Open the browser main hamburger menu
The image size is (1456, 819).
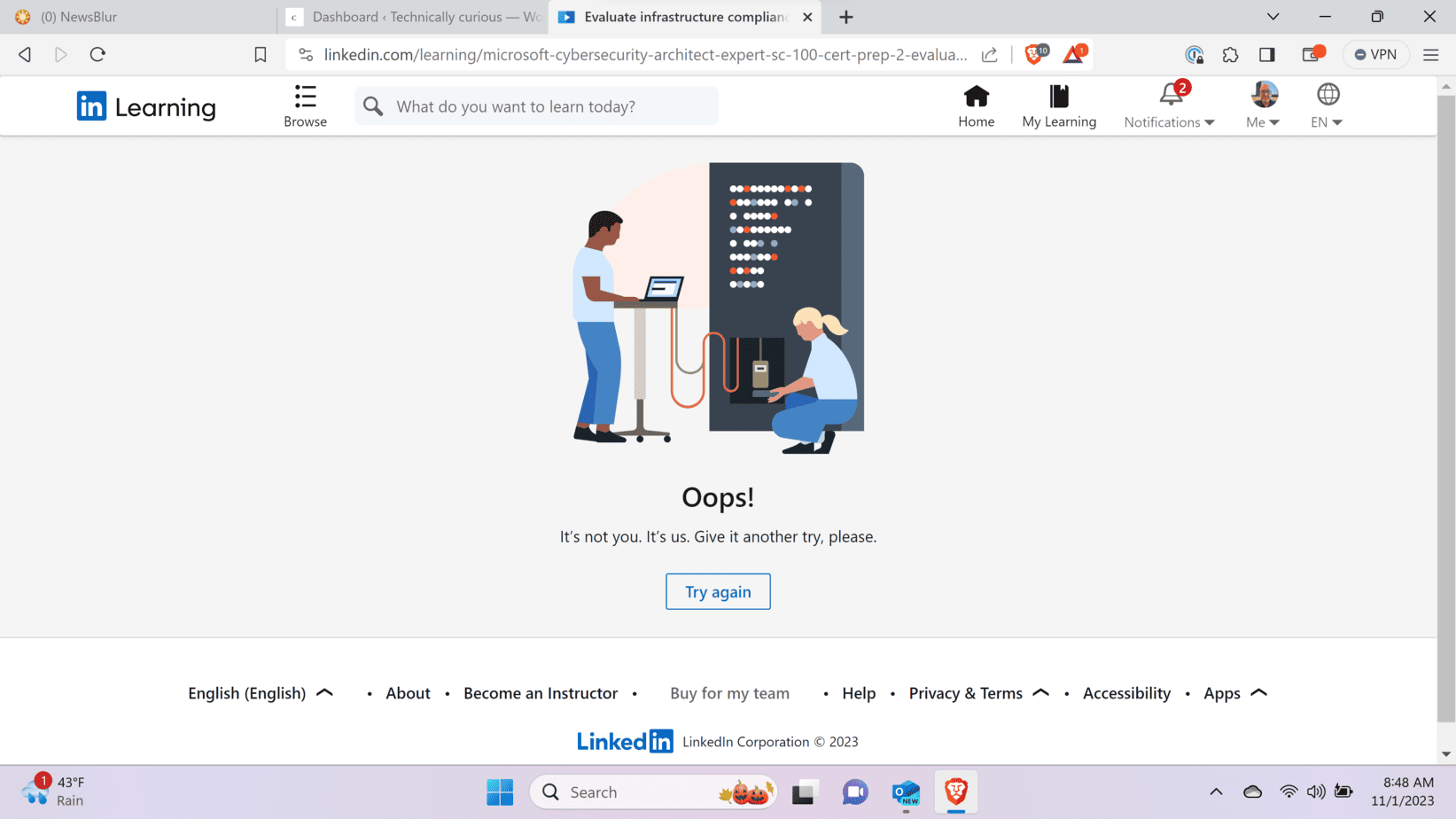(x=1431, y=55)
